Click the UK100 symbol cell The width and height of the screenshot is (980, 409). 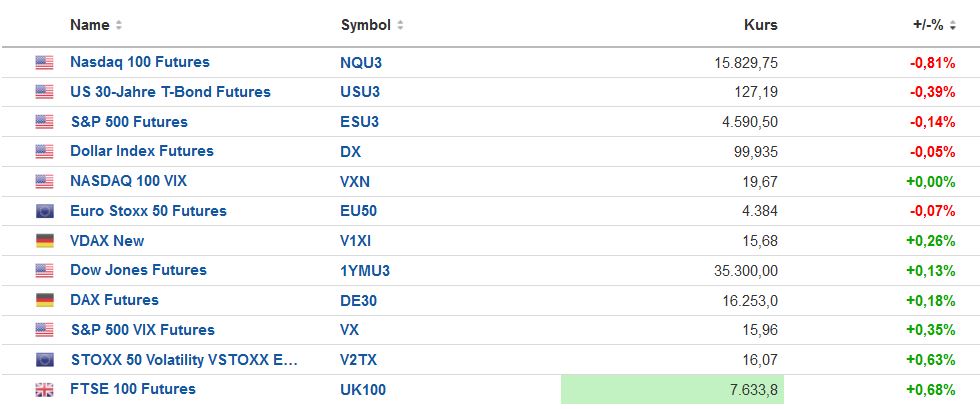pyautogui.click(x=363, y=390)
